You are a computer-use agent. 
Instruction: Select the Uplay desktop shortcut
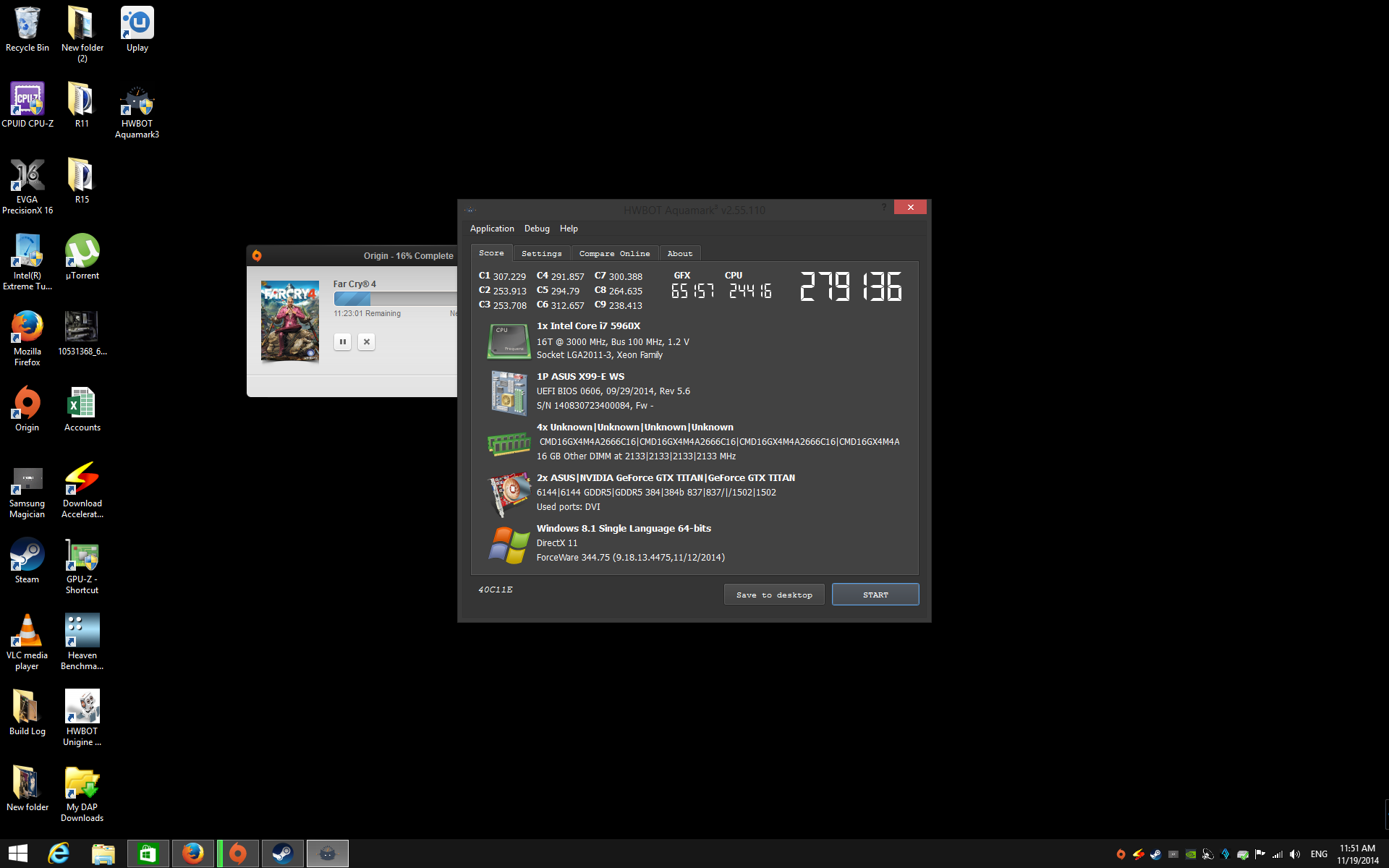(x=137, y=29)
